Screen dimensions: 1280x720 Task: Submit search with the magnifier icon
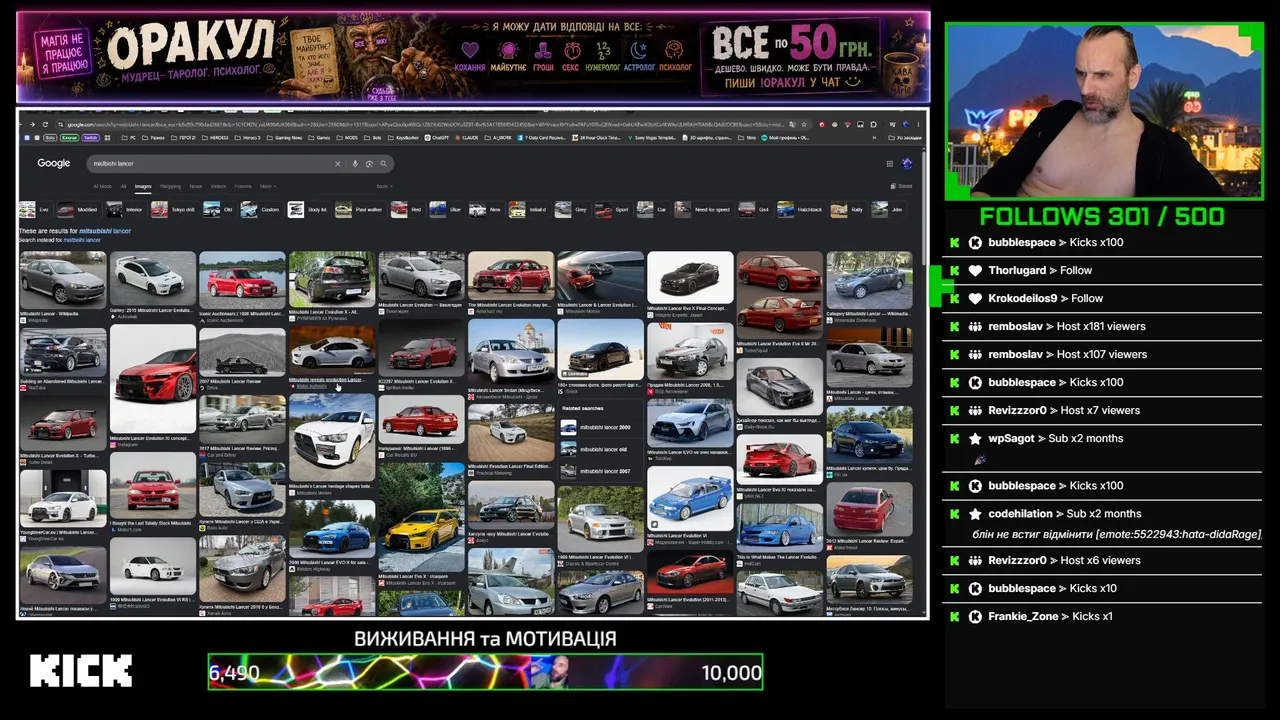coord(383,164)
